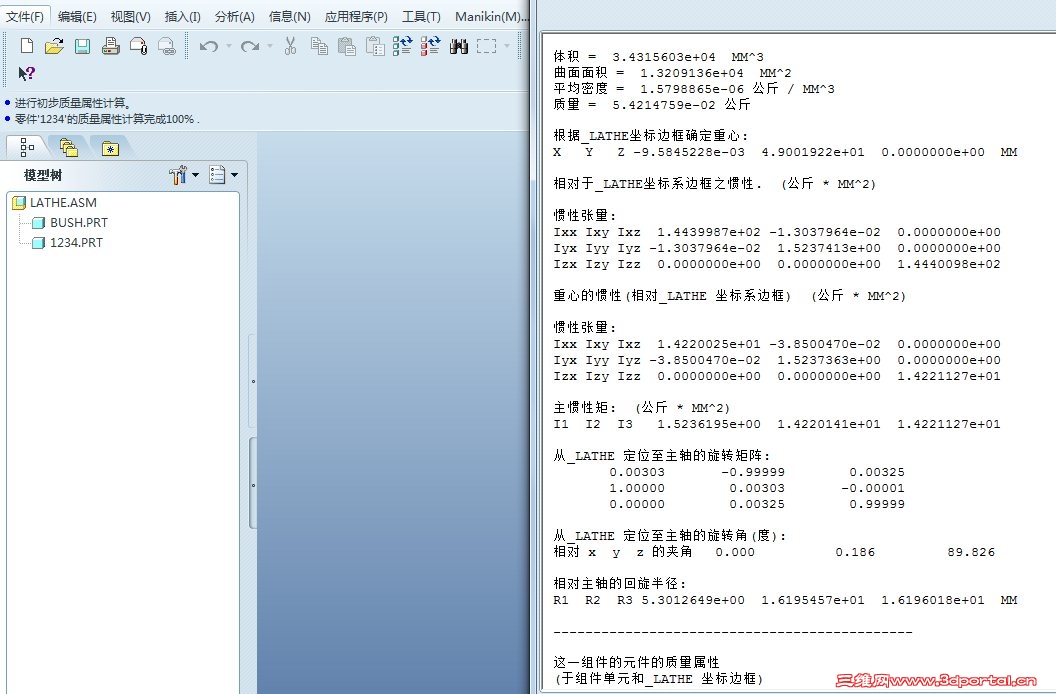This screenshot has height=694, width=1056.
Task: Click the model tree Settings hammer icon
Action: [x=178, y=175]
